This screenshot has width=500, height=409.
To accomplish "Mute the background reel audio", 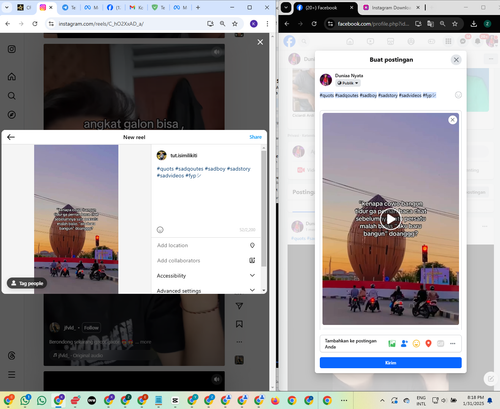I will (217, 52).
